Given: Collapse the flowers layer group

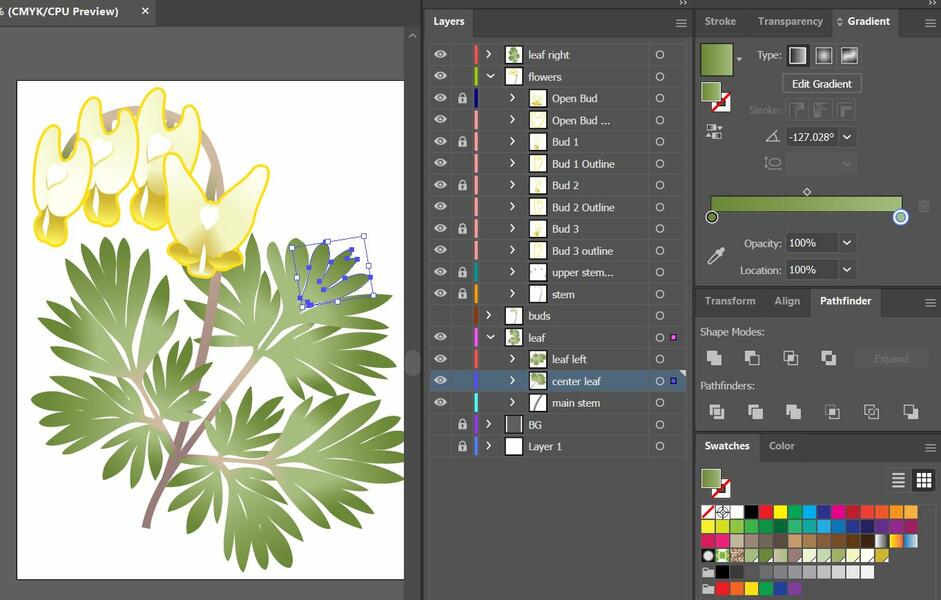Looking at the screenshot, I should coord(489,76).
